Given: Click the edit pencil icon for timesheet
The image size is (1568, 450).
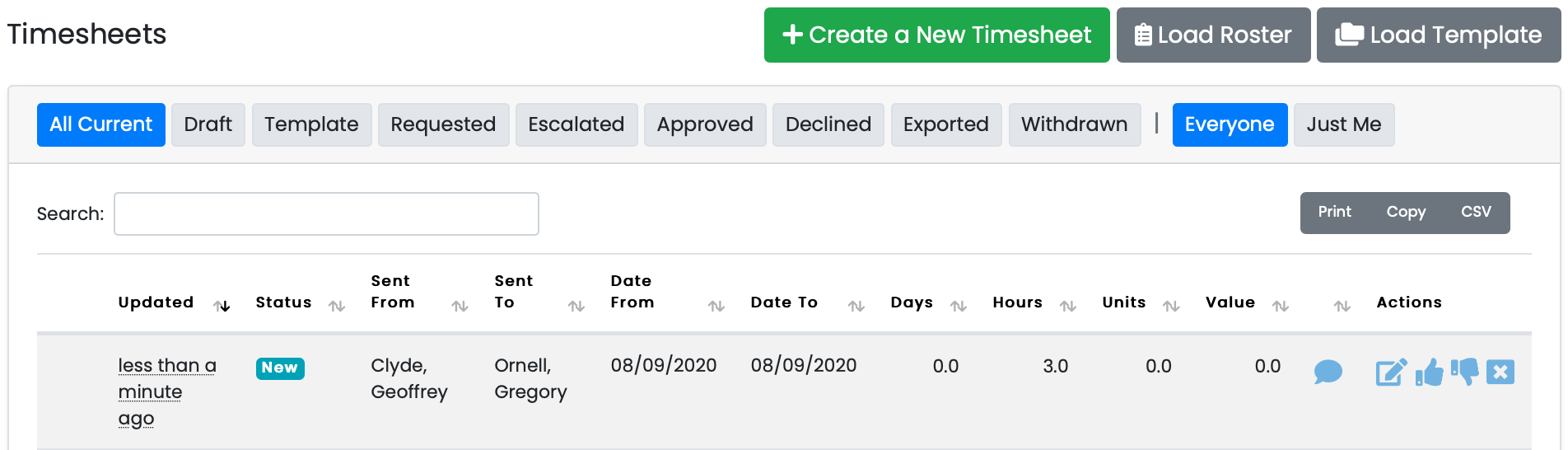Looking at the screenshot, I should pos(1391,373).
